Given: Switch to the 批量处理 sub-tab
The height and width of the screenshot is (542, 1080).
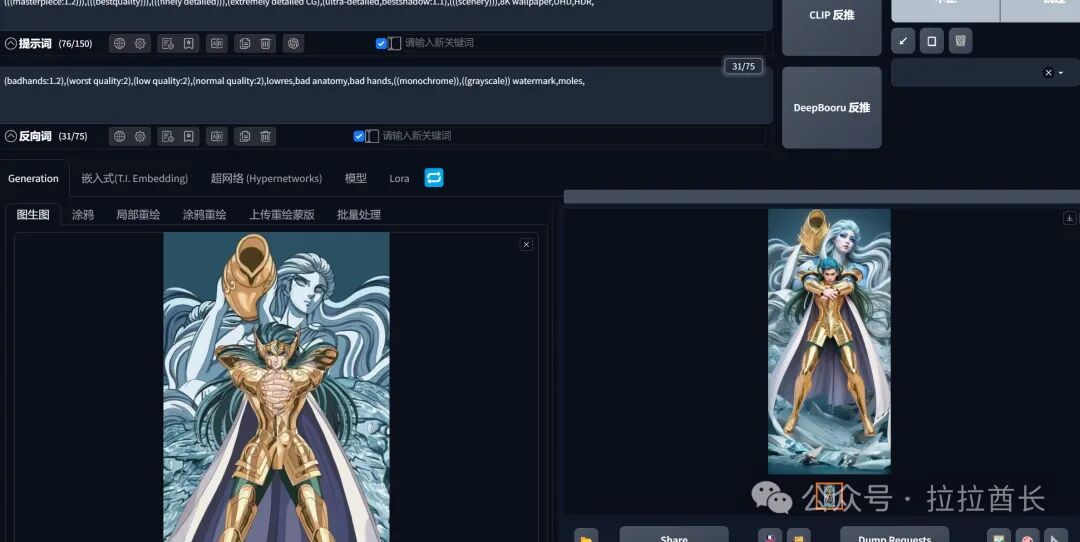Looking at the screenshot, I should pyautogui.click(x=359, y=214).
